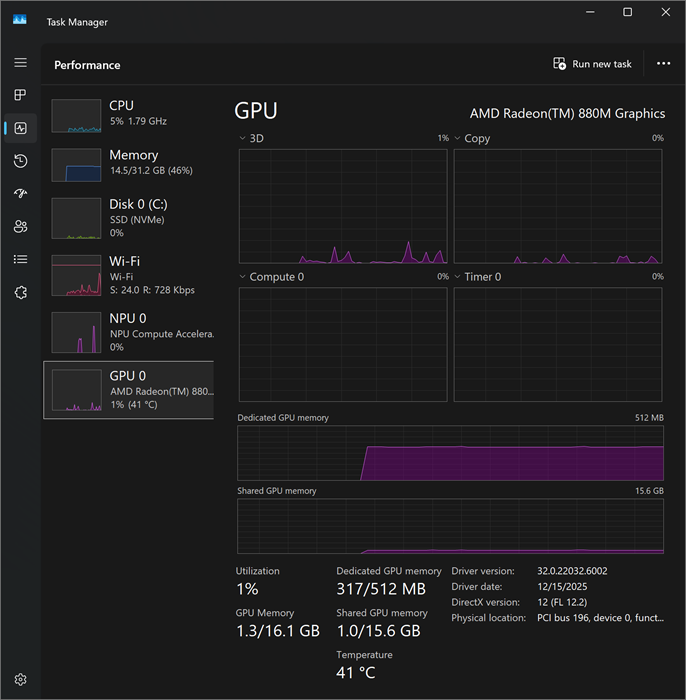Click the NPU Compute Accelera. subtitle
This screenshot has width=686, height=700.
click(x=162, y=334)
